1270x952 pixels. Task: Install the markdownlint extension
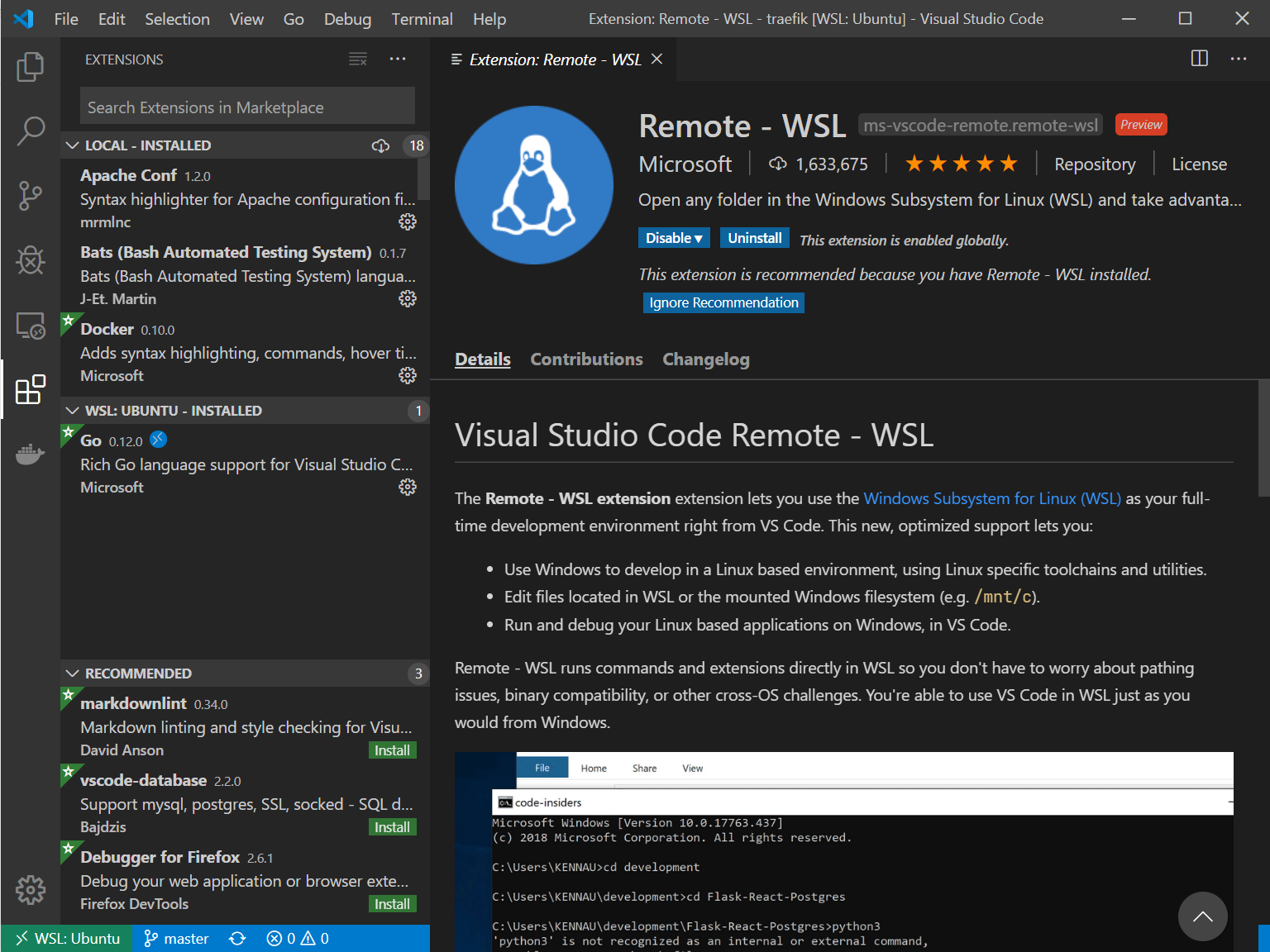[x=392, y=750]
